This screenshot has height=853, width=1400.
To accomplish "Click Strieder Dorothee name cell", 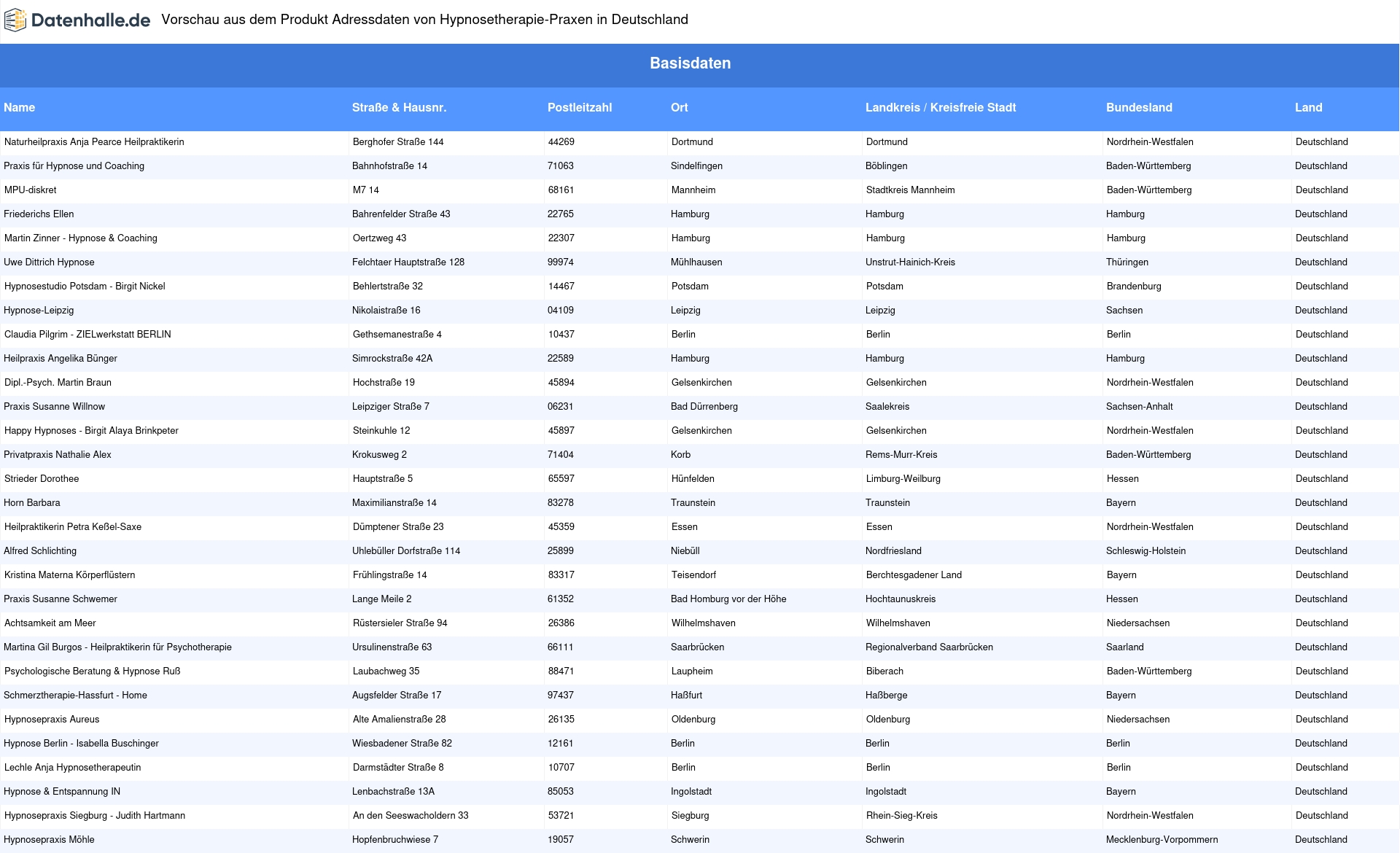I will coord(42,479).
